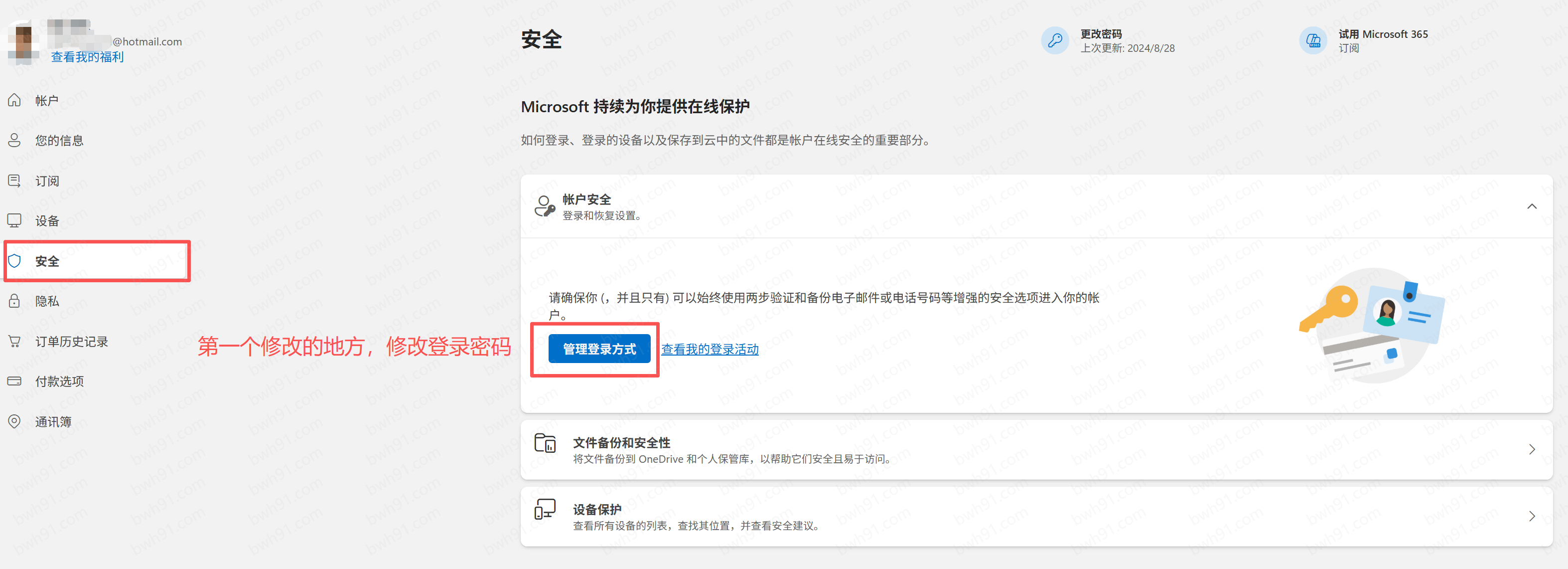The height and width of the screenshot is (569, 1568).
Task: Open the 隐私 menu item
Action: (47, 301)
